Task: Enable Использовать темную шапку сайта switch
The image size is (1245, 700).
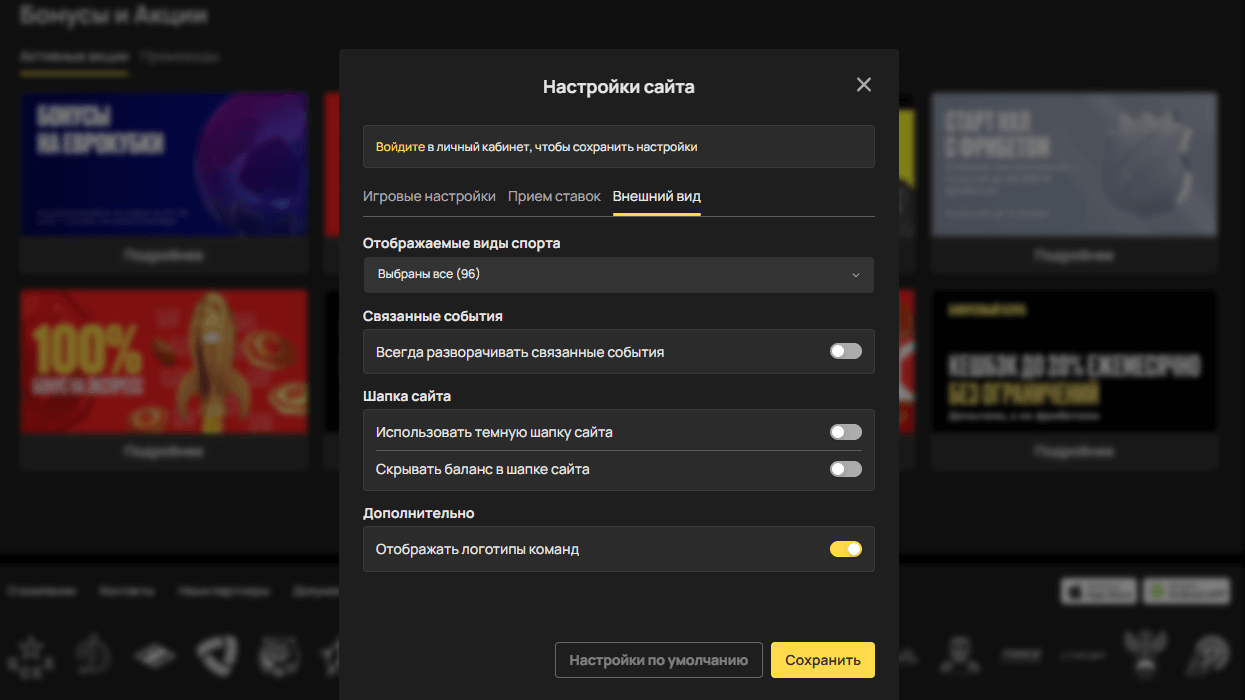Action: (x=845, y=432)
